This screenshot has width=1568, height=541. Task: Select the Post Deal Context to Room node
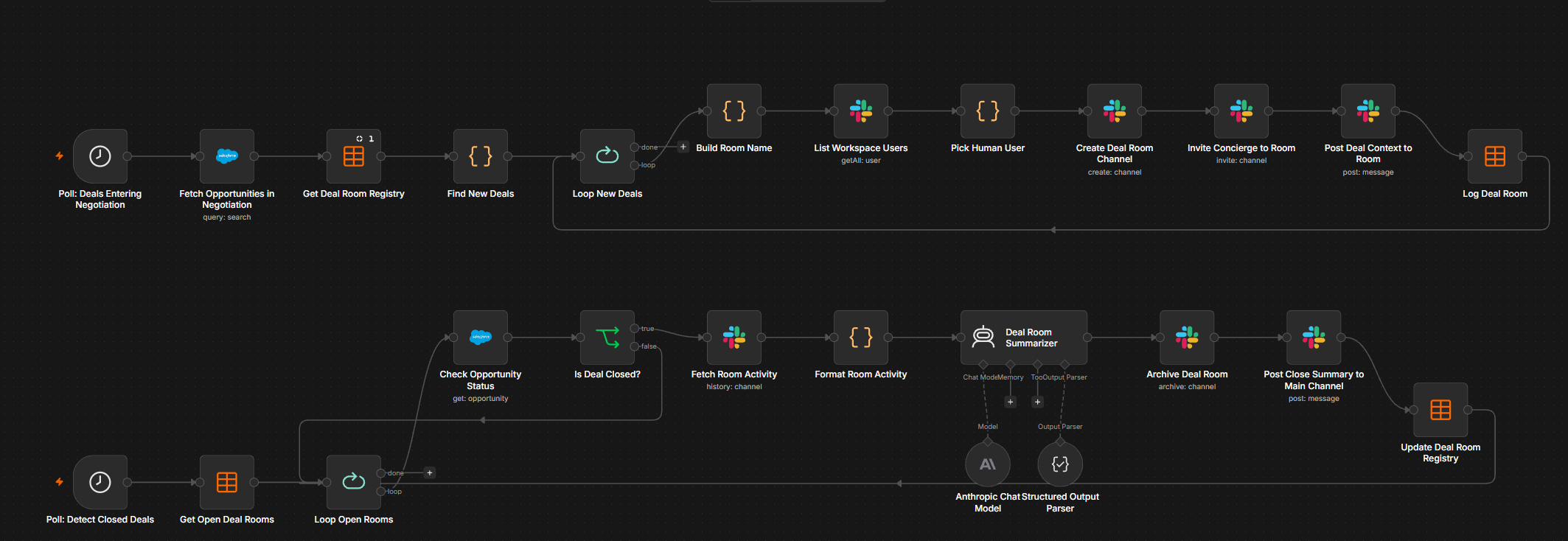point(1368,111)
